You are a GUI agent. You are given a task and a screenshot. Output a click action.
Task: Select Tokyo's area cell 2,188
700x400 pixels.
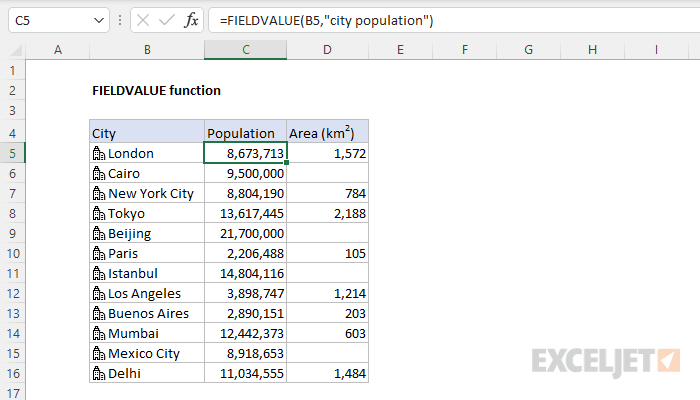pyautogui.click(x=327, y=213)
